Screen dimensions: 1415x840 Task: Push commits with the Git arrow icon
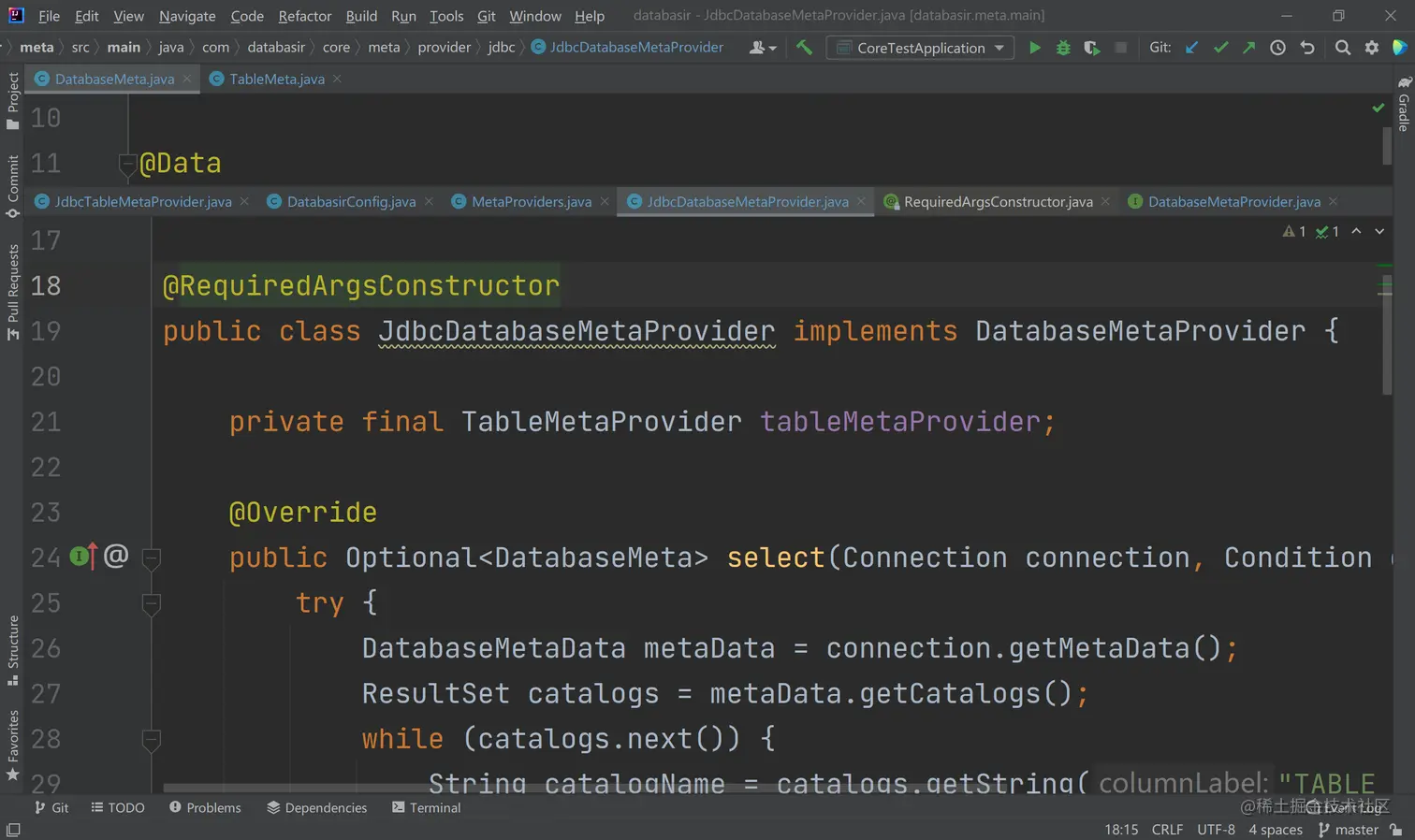1248,48
